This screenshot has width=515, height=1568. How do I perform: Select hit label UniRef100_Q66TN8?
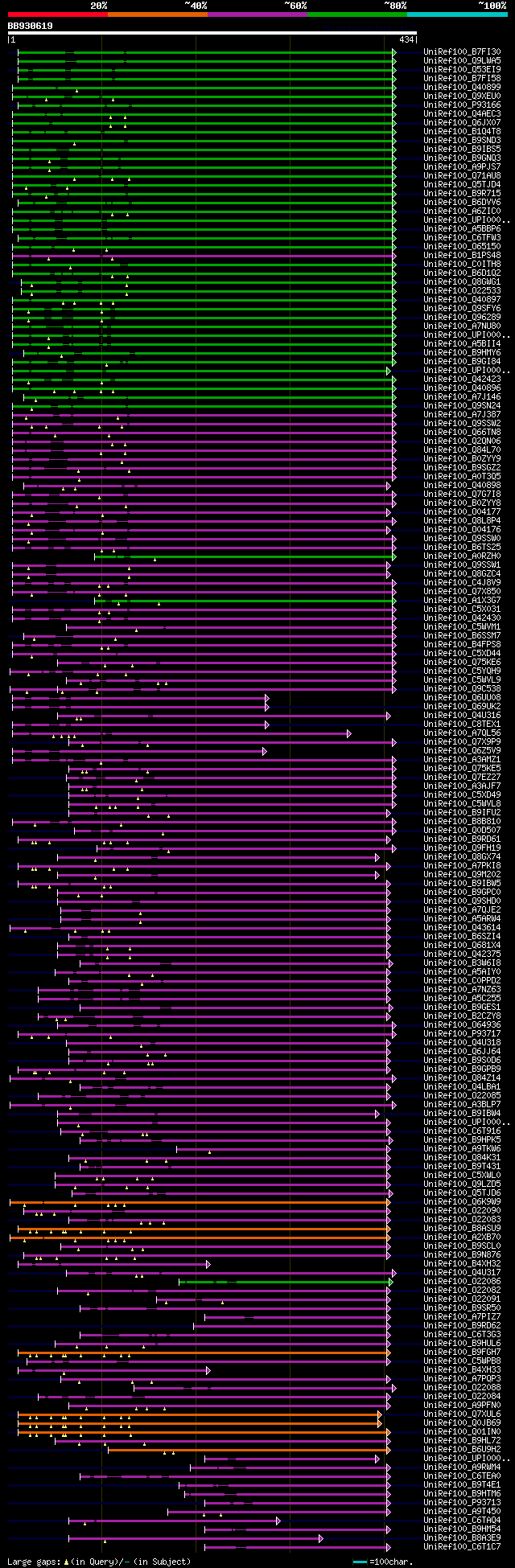point(462,432)
